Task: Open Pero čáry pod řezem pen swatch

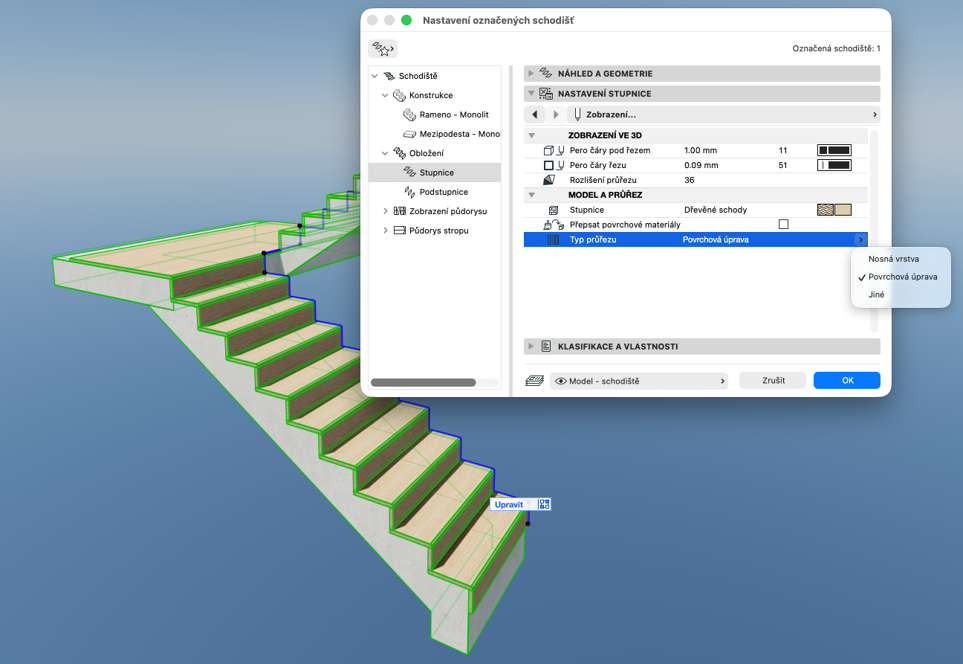Action: click(x=834, y=150)
